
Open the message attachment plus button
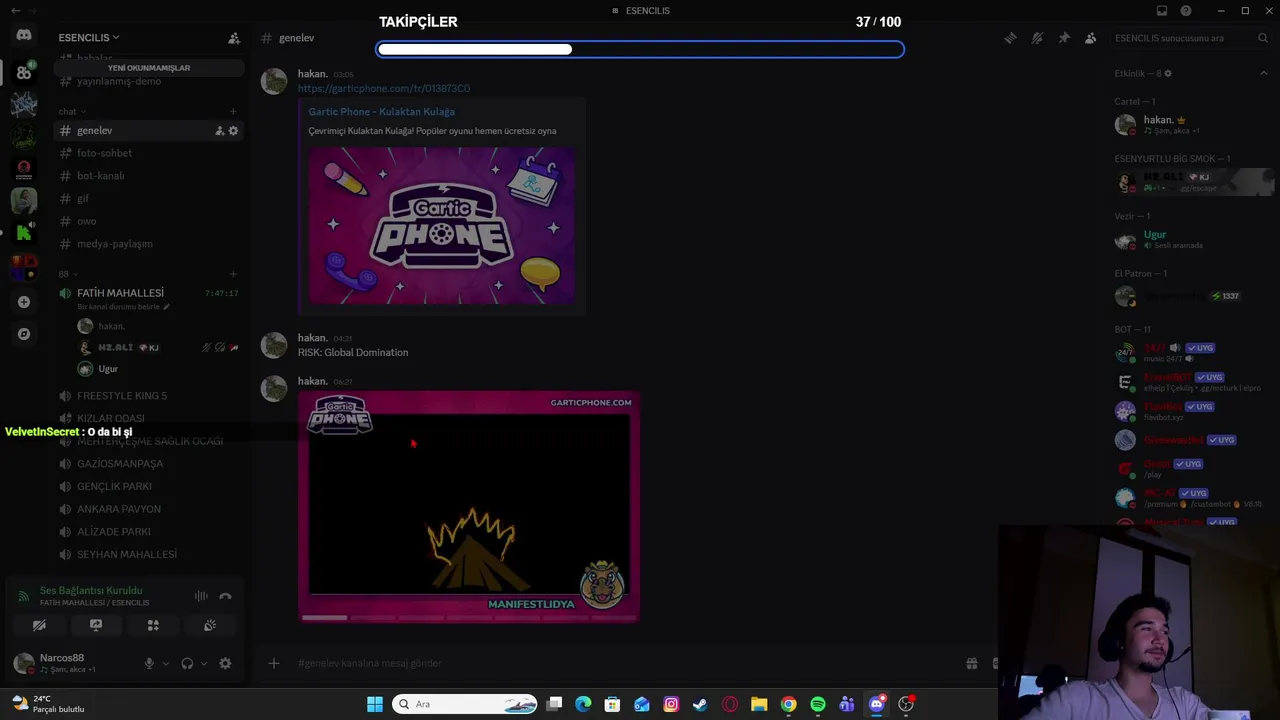click(273, 663)
